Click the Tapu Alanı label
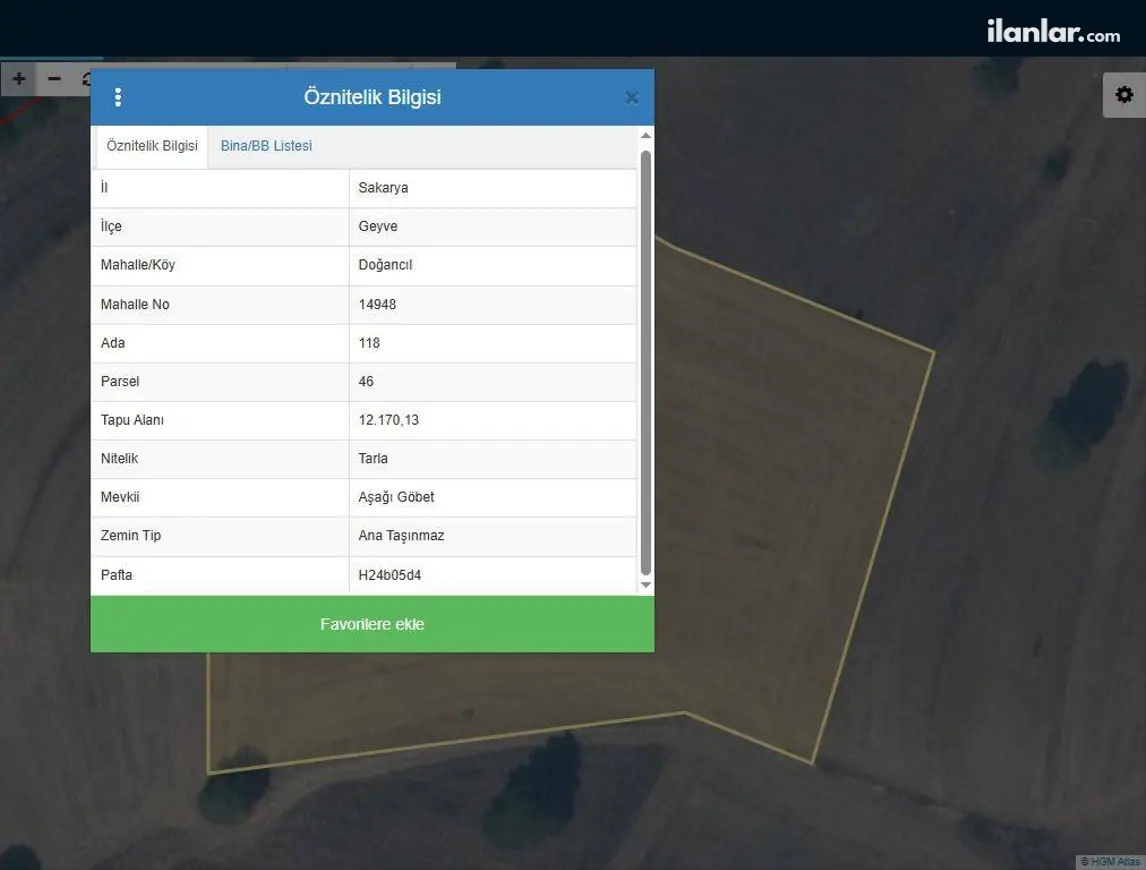This screenshot has height=870, width=1146. (132, 420)
